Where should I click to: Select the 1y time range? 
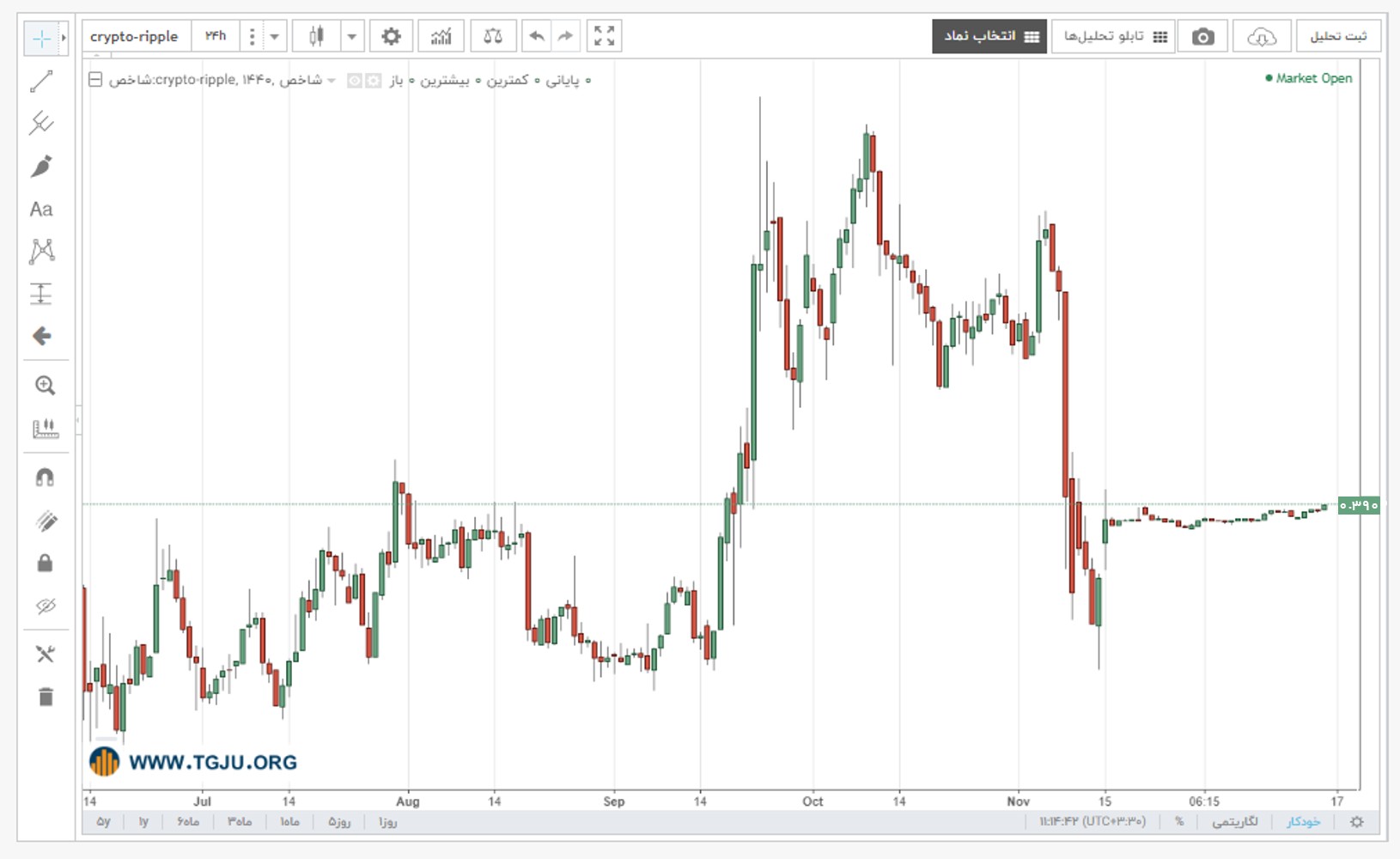pos(143,822)
